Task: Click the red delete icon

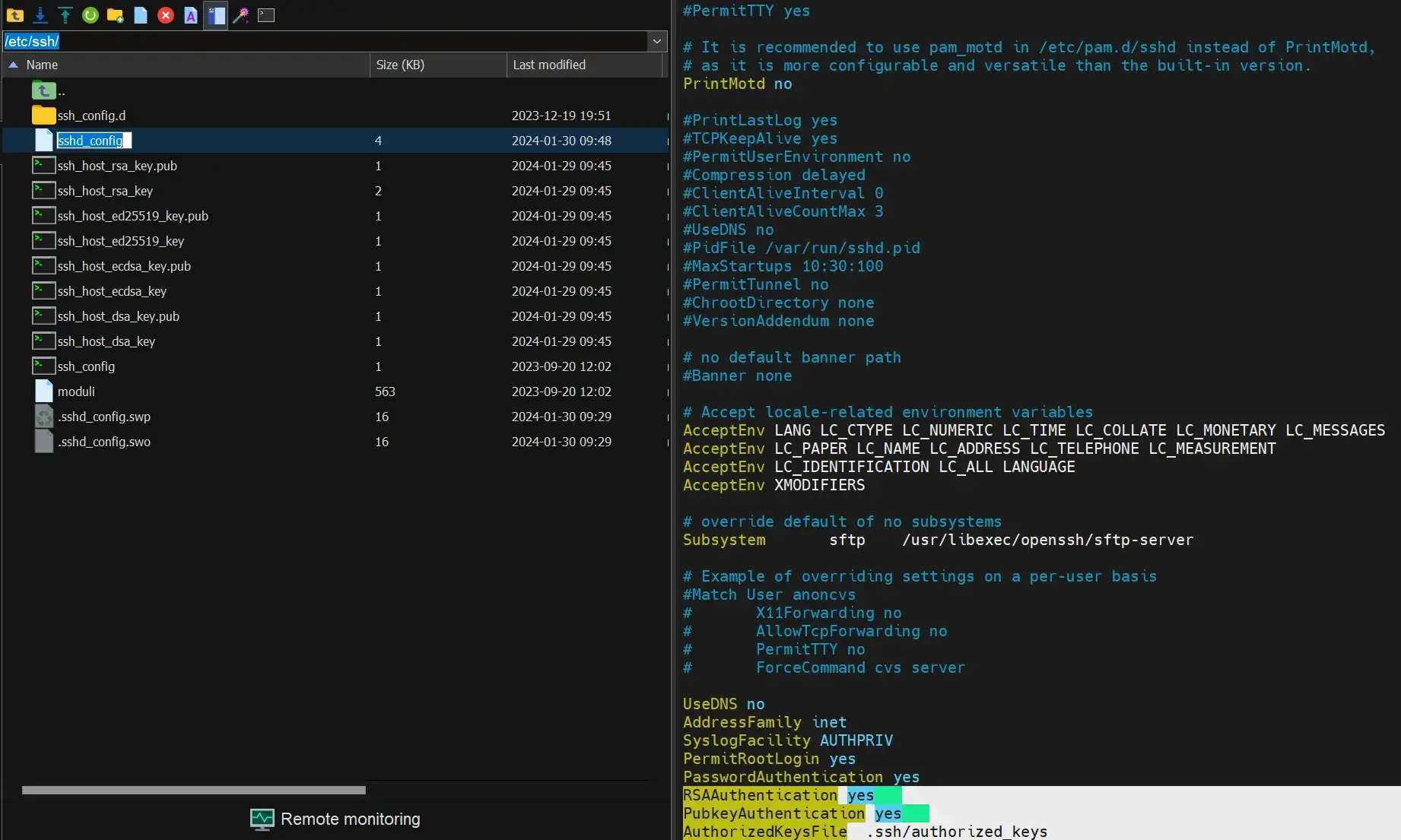Action: pyautogui.click(x=166, y=15)
